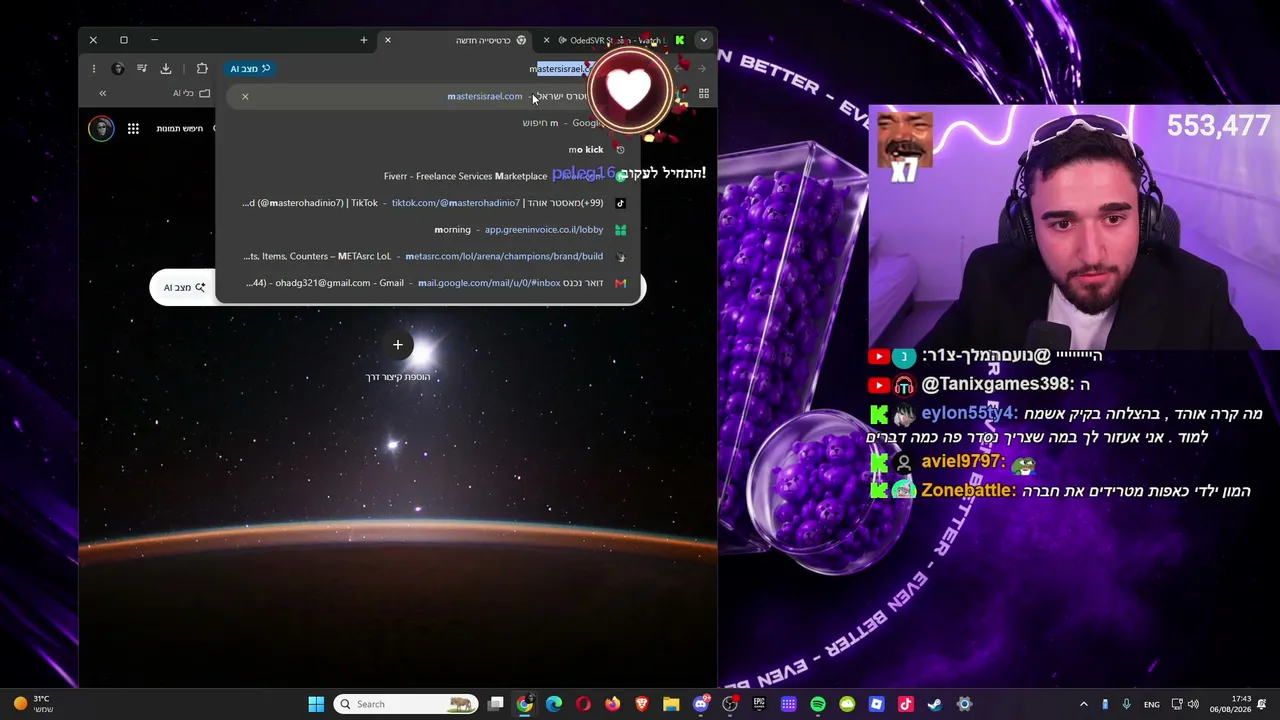Open Chrome downloads tray icon
Screen dimensions: 1280x720
(x=166, y=69)
